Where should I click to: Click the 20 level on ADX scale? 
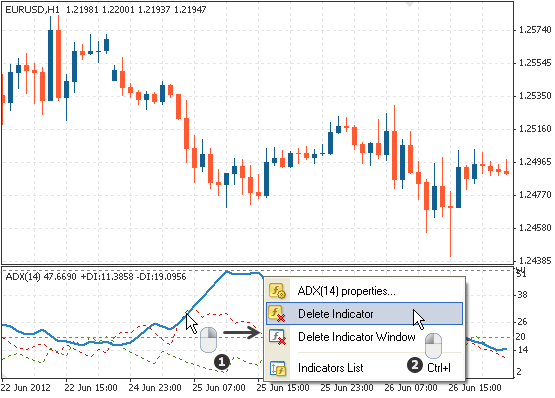[x=520, y=337]
